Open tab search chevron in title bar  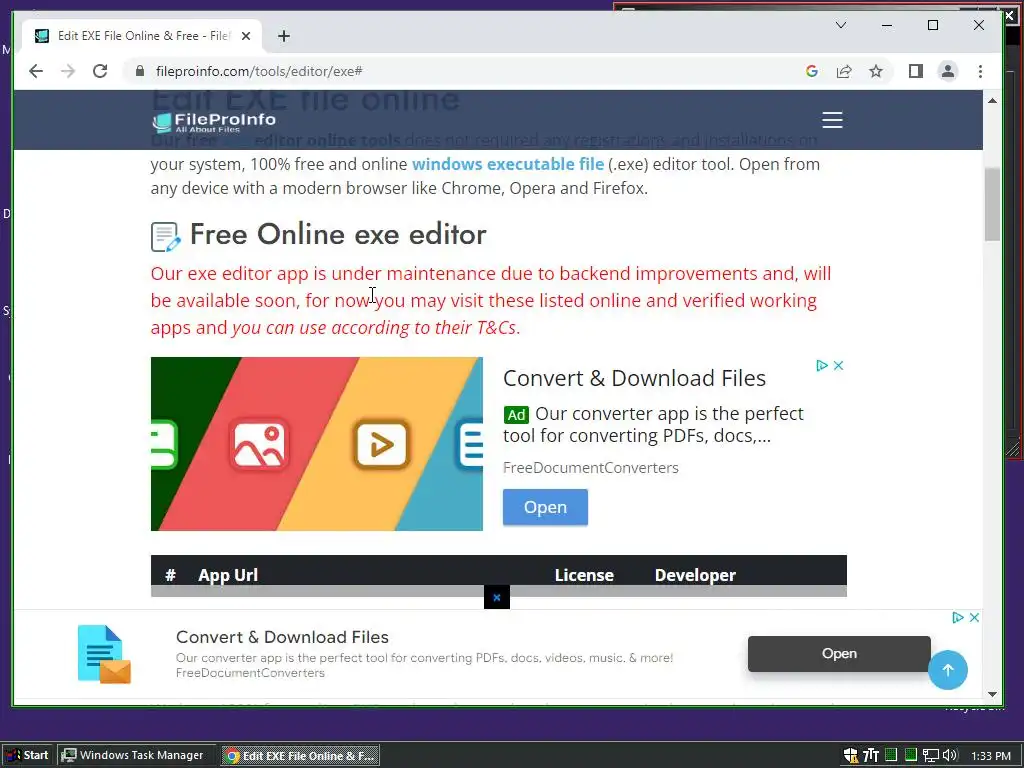[841, 25]
